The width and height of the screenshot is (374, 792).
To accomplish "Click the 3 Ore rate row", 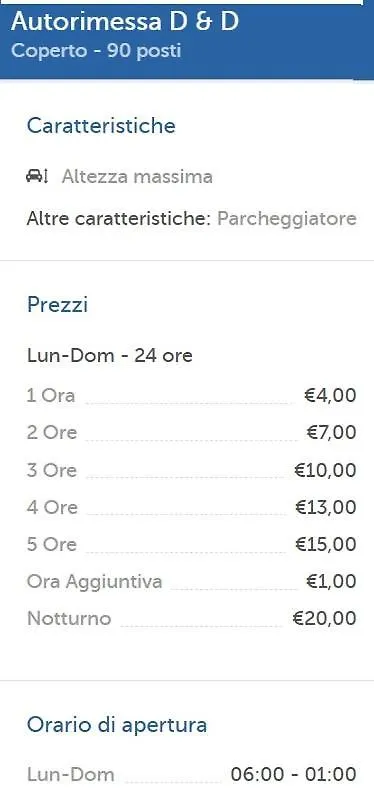I will coord(191,470).
